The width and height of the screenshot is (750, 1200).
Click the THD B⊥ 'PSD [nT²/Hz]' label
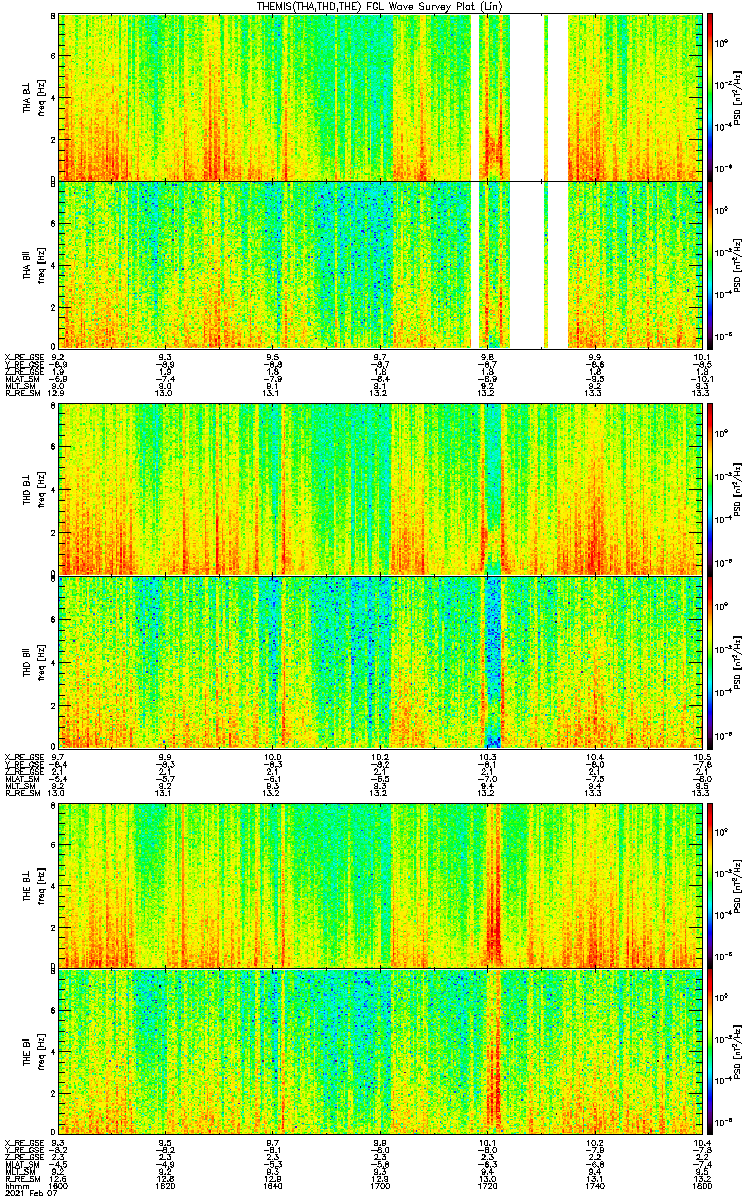coord(737,488)
